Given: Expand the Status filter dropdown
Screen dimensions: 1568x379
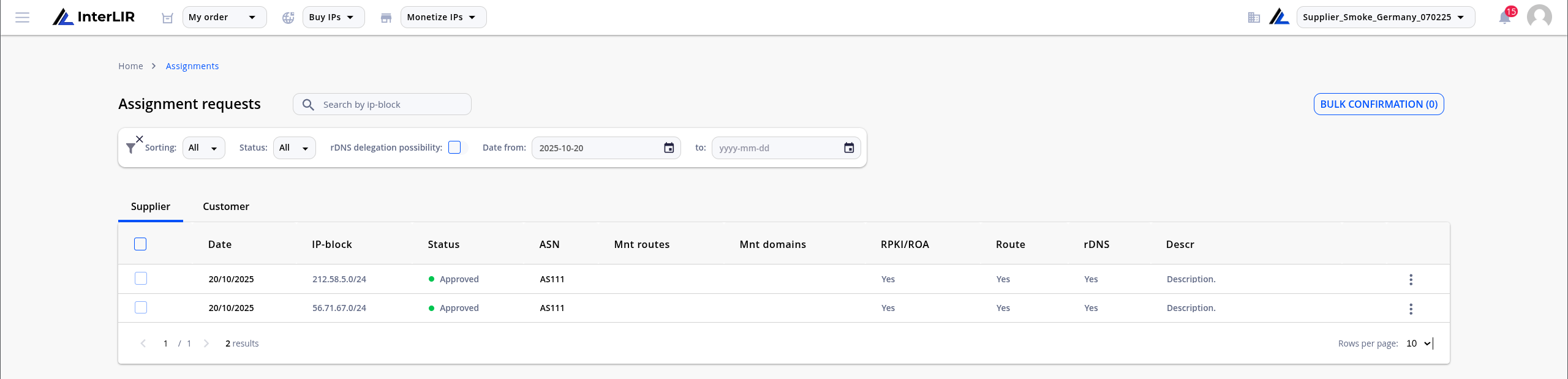Looking at the screenshot, I should (x=294, y=148).
